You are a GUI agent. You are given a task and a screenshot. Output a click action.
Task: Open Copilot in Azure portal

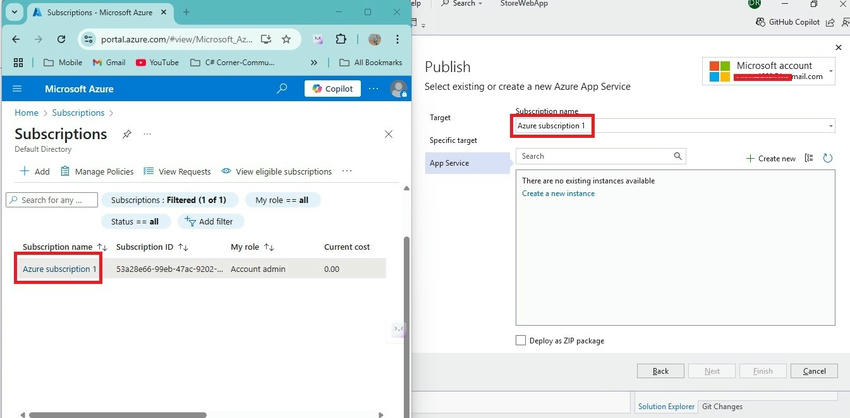332,89
